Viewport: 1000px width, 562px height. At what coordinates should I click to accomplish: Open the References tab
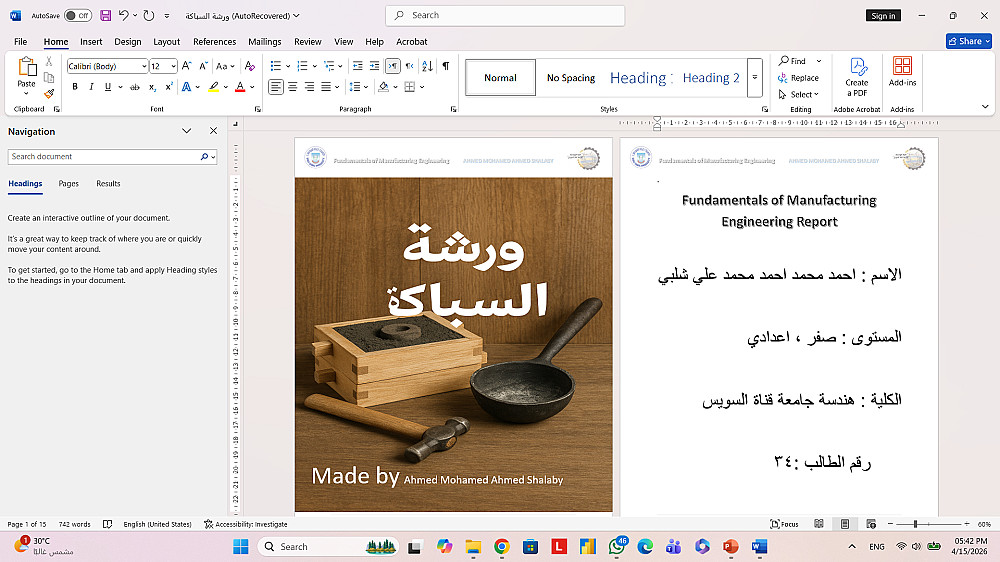[214, 41]
